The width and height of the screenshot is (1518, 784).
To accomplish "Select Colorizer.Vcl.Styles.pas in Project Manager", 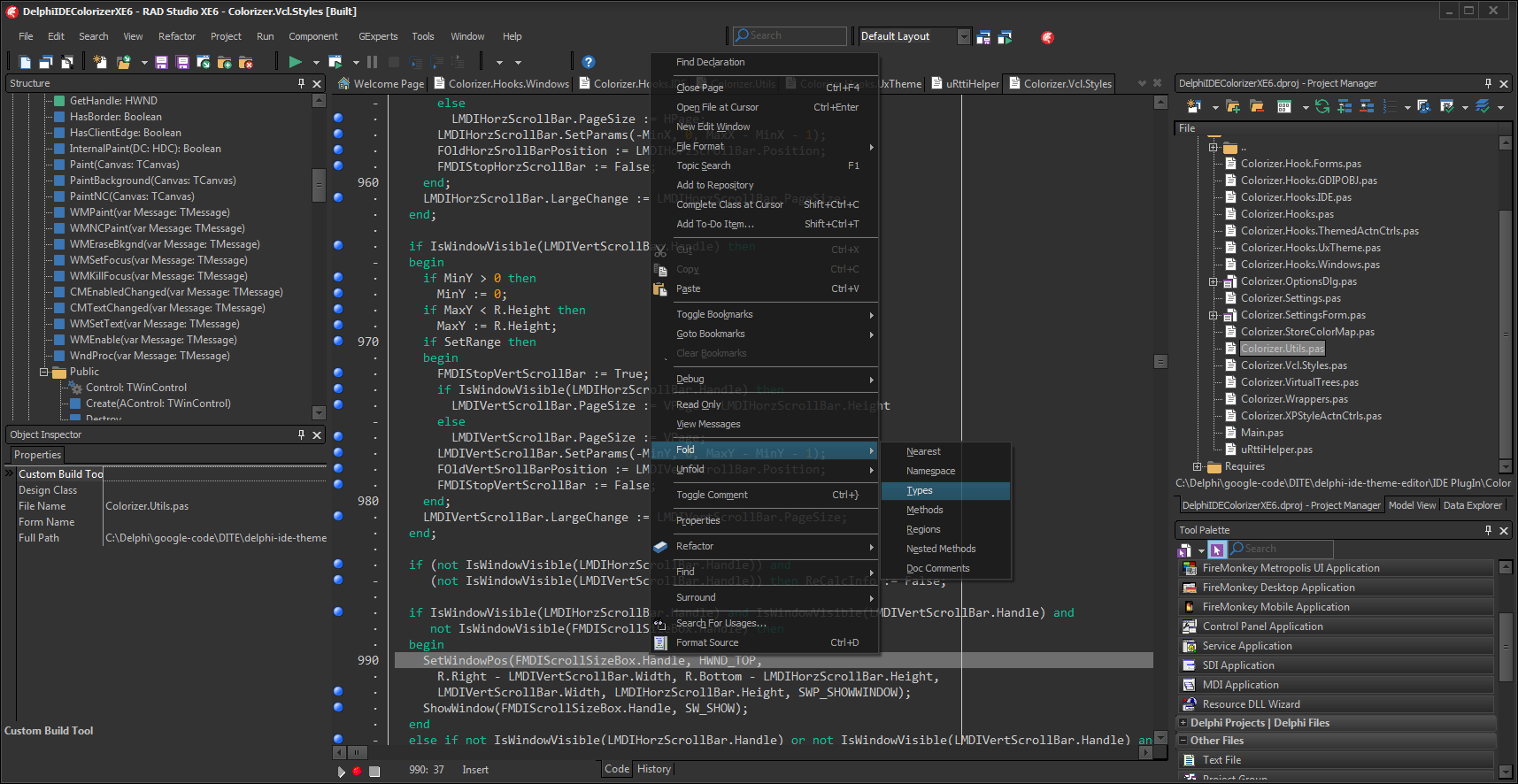I will [1293, 365].
